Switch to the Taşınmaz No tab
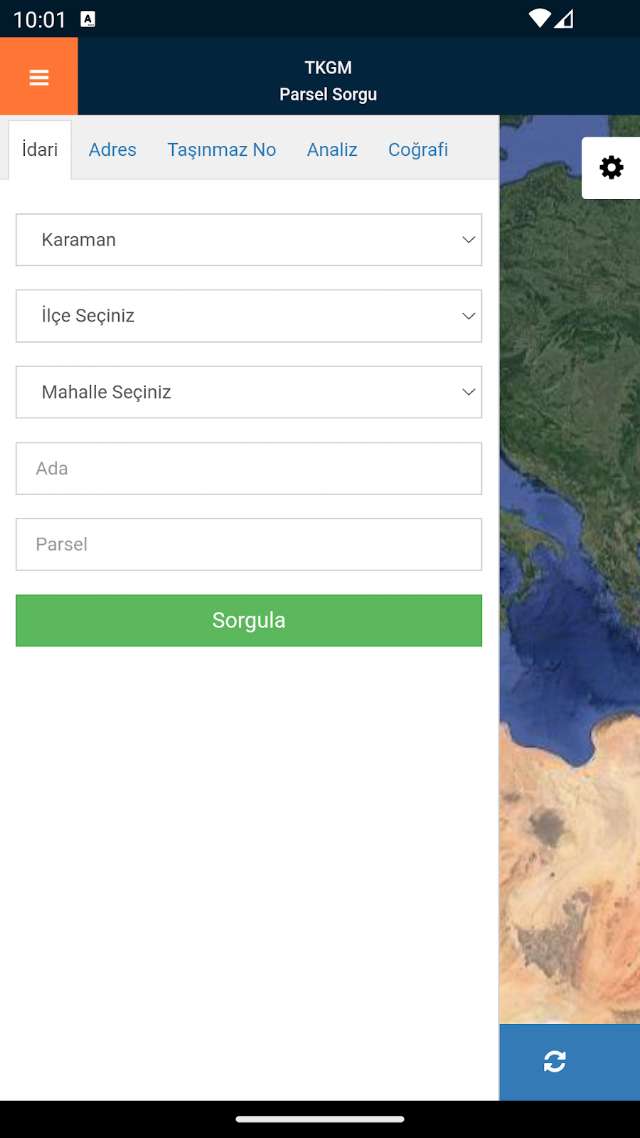Viewport: 640px width, 1138px height. tap(221, 150)
